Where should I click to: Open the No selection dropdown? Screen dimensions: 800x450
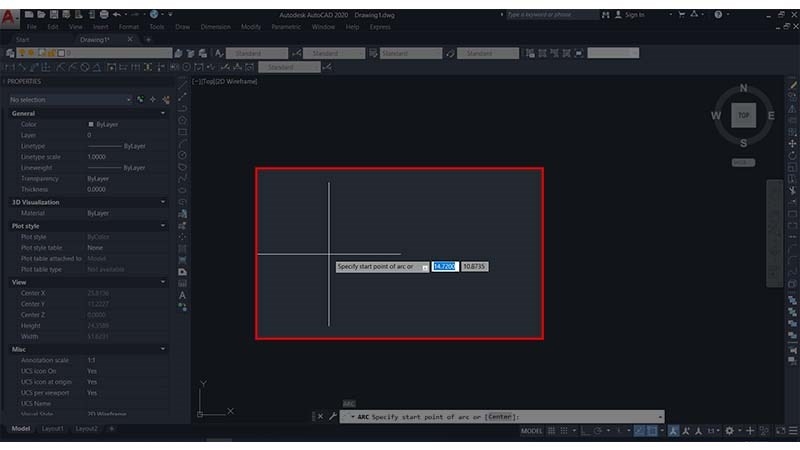70,99
